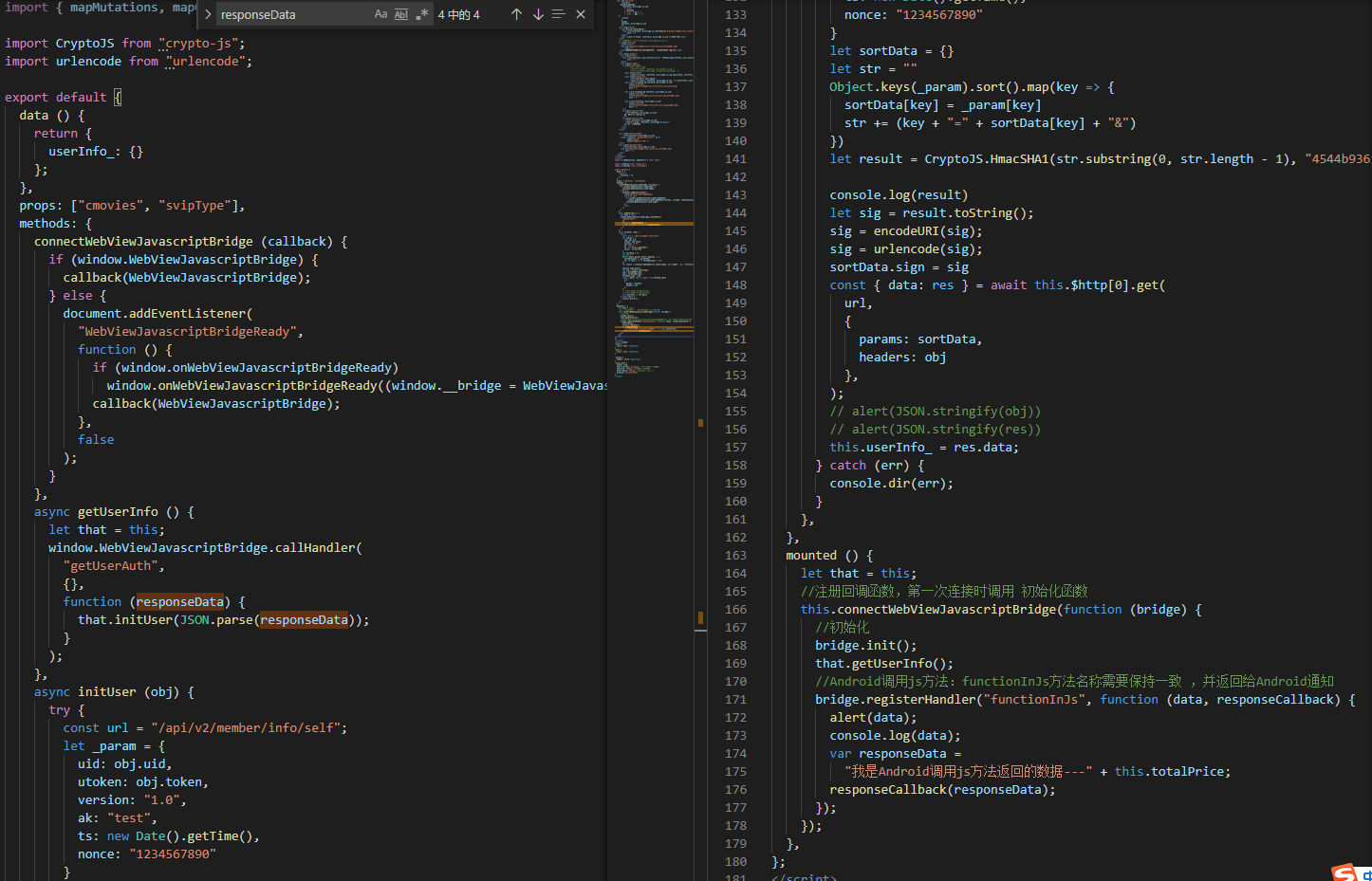Close the find widget
Image resolution: width=1372 pixels, height=881 pixels.
pyautogui.click(x=581, y=14)
